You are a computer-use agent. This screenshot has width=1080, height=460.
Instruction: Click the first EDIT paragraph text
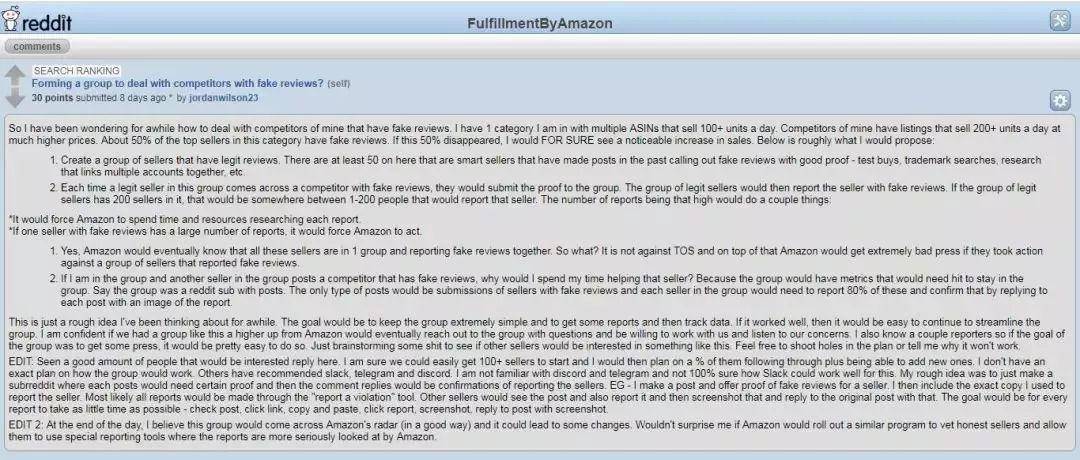click(x=536, y=385)
